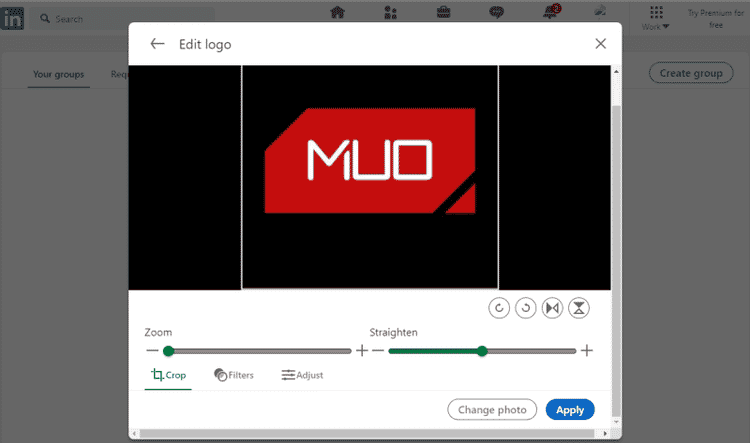Click the vertical scrollbar's down arrow
750x443 pixels.
click(x=616, y=422)
